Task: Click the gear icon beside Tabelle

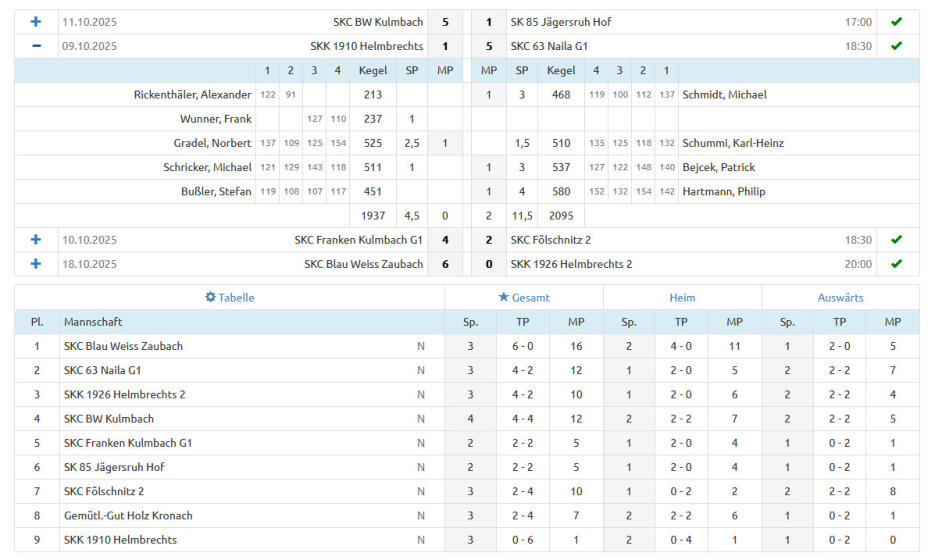Action: (x=210, y=298)
